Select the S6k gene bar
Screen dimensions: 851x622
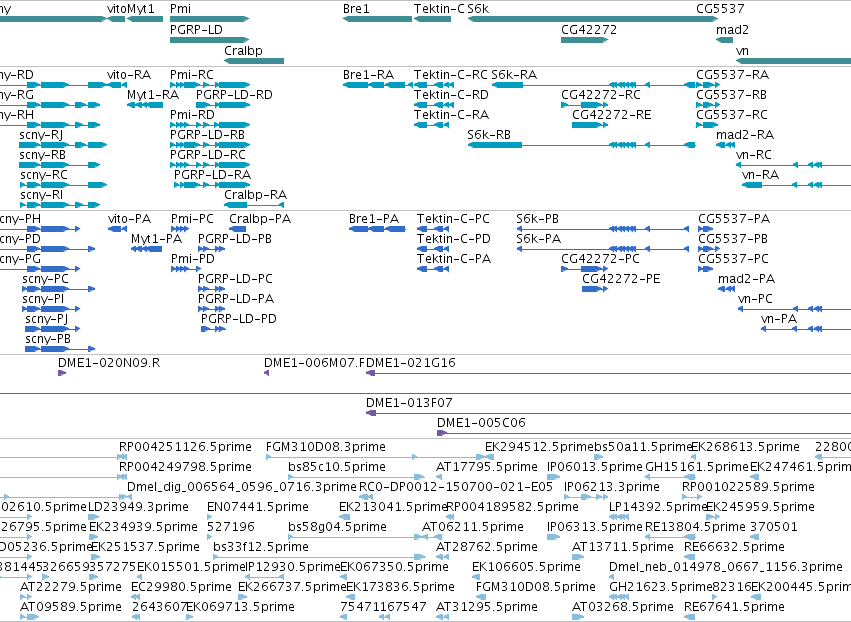(x=593, y=19)
